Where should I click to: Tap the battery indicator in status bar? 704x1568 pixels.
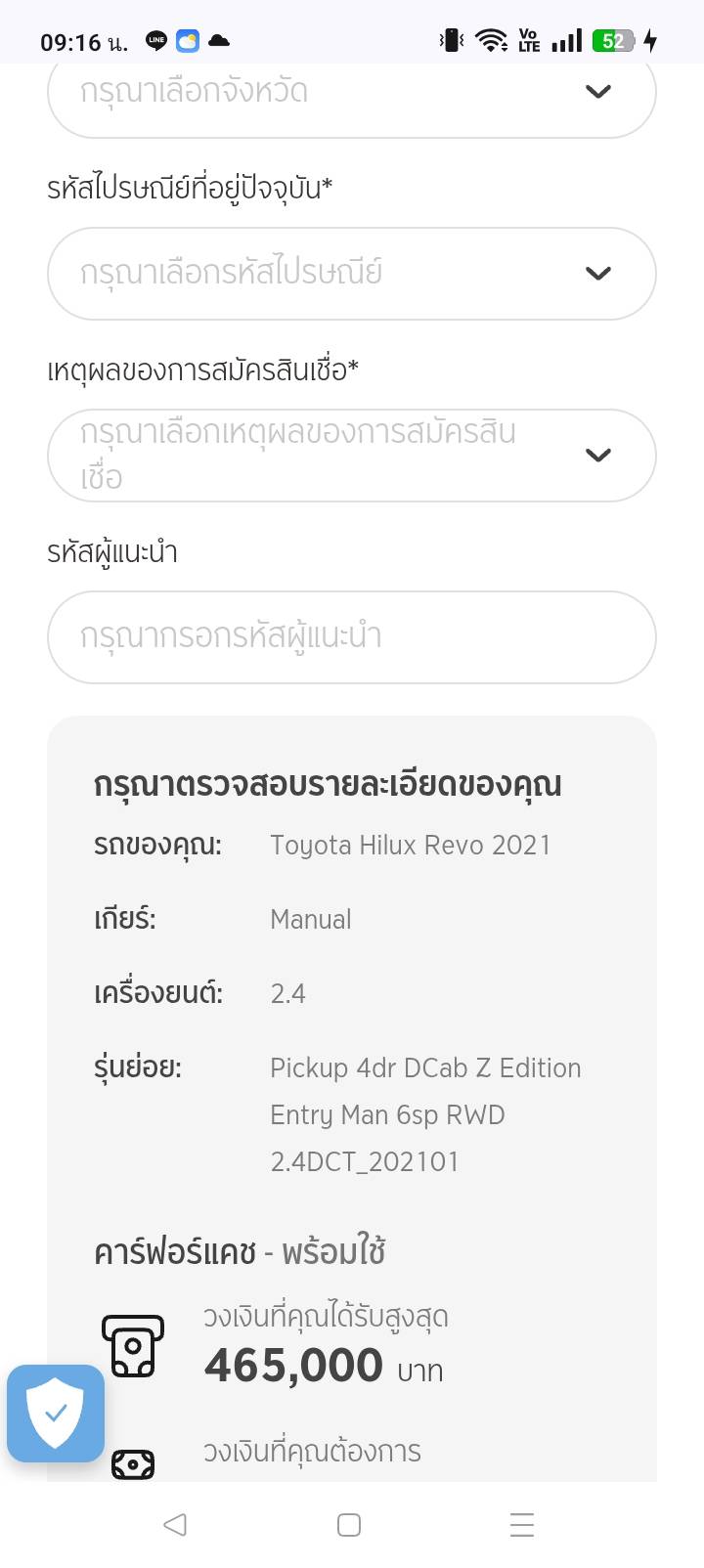pyautogui.click(x=613, y=41)
